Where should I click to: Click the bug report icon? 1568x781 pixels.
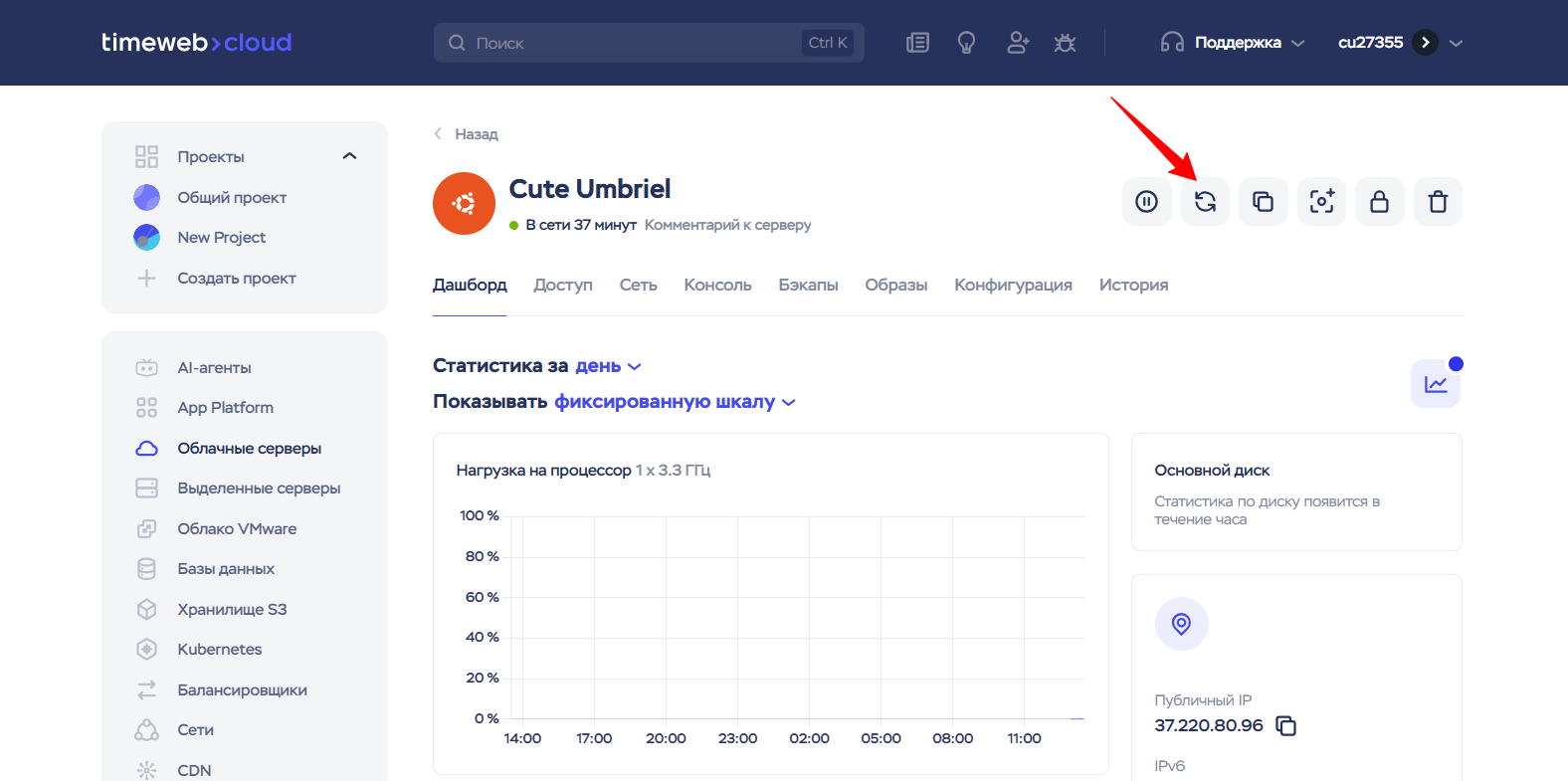(x=1065, y=43)
